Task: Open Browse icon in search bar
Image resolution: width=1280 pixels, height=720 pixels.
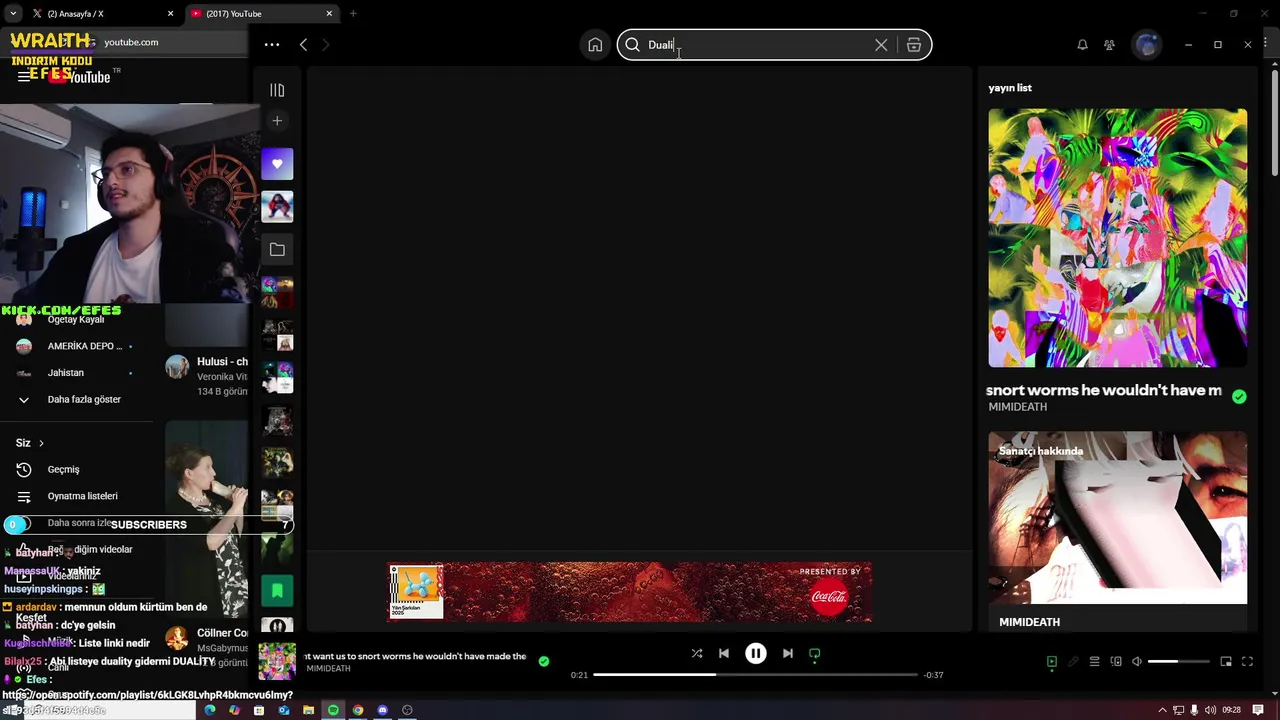Action: coord(914,45)
